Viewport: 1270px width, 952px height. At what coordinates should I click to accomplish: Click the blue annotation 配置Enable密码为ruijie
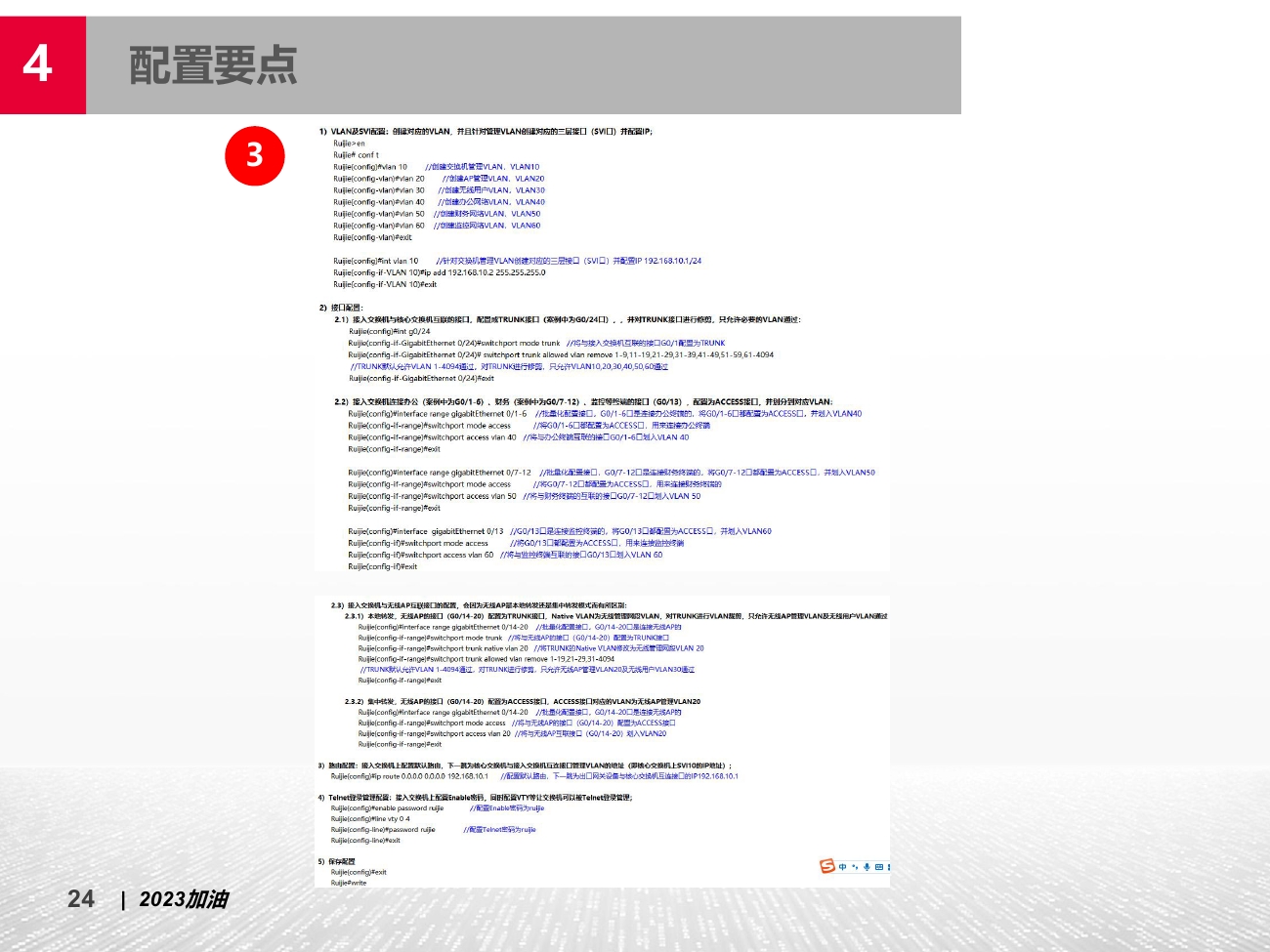tap(508, 808)
